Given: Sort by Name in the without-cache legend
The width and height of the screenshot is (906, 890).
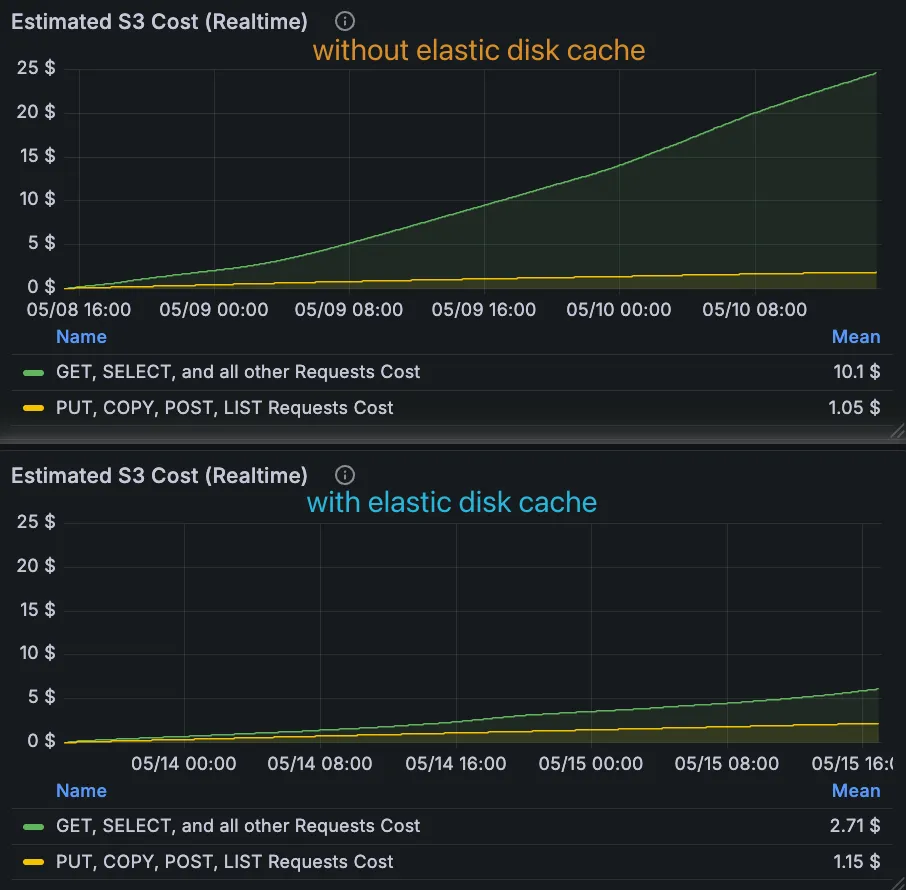Looking at the screenshot, I should coord(81,337).
